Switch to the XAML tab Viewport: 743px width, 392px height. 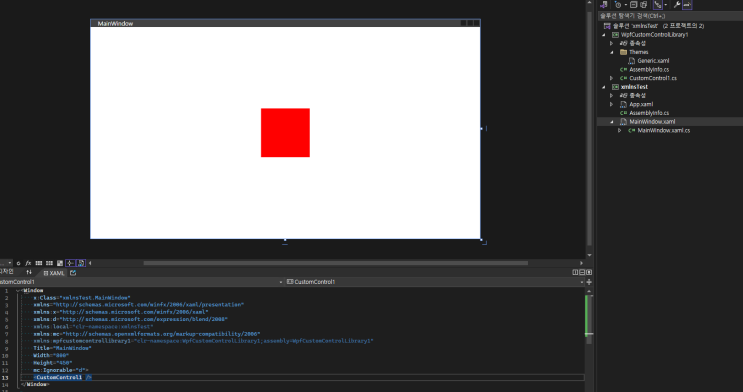(x=54, y=273)
